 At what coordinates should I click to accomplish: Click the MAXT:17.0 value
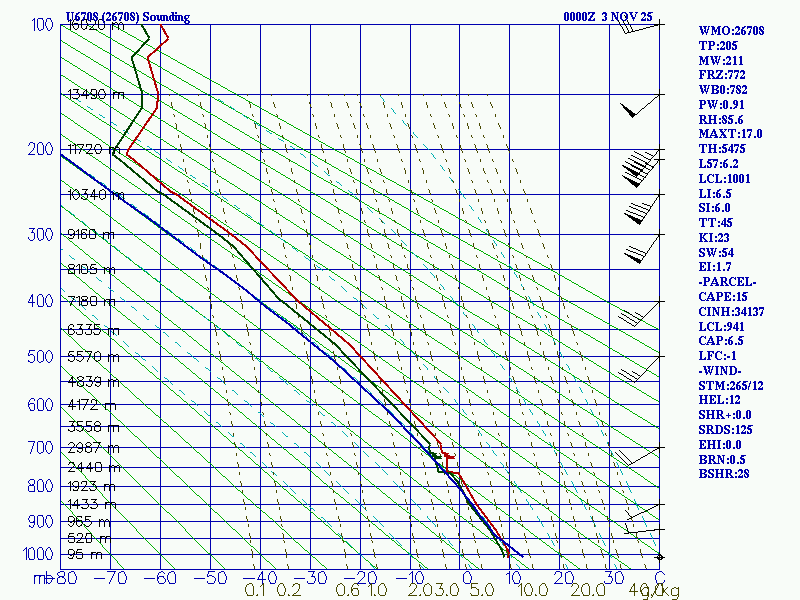point(730,134)
